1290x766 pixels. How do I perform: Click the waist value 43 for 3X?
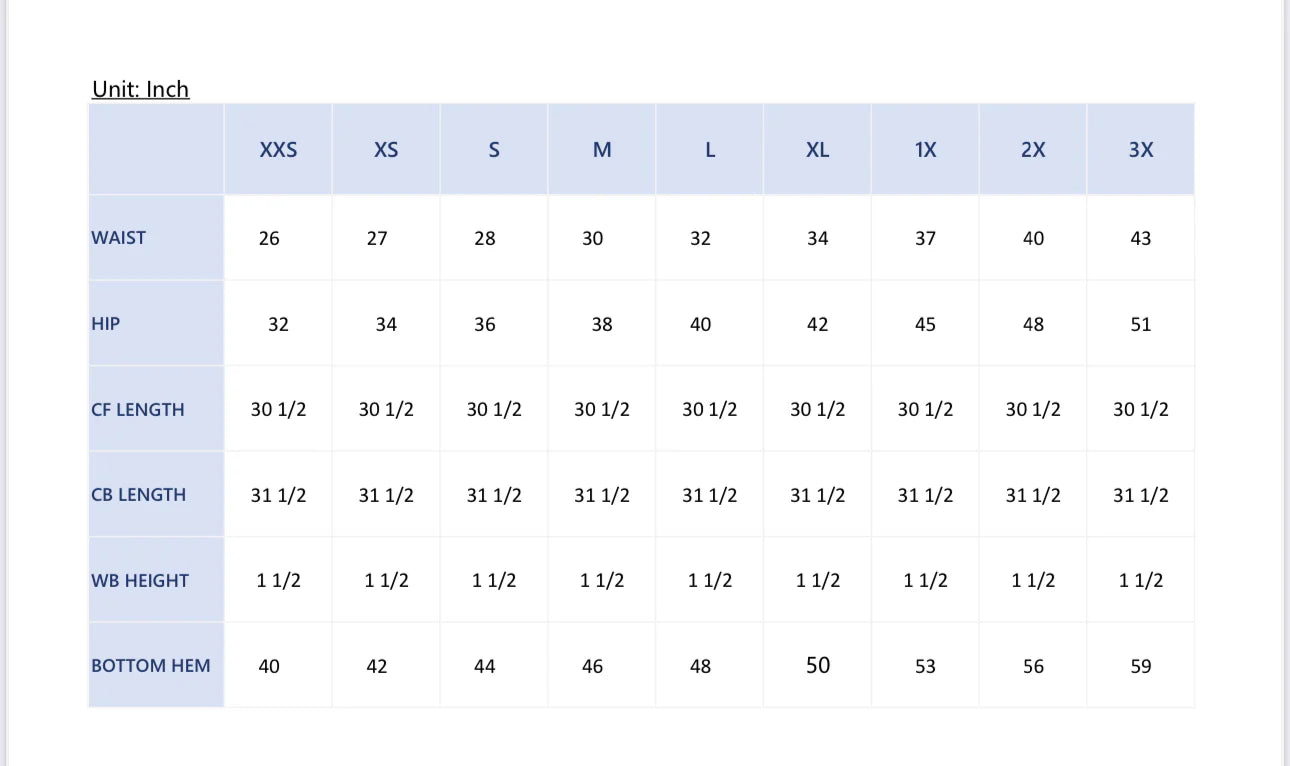1141,238
